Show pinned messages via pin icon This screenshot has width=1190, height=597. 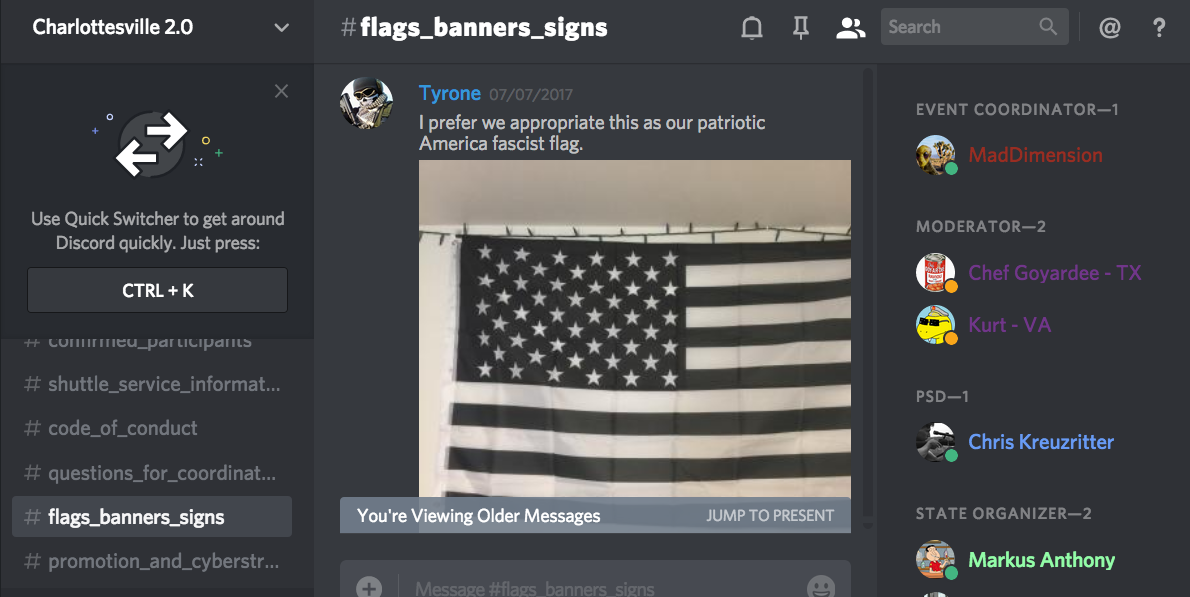(801, 28)
